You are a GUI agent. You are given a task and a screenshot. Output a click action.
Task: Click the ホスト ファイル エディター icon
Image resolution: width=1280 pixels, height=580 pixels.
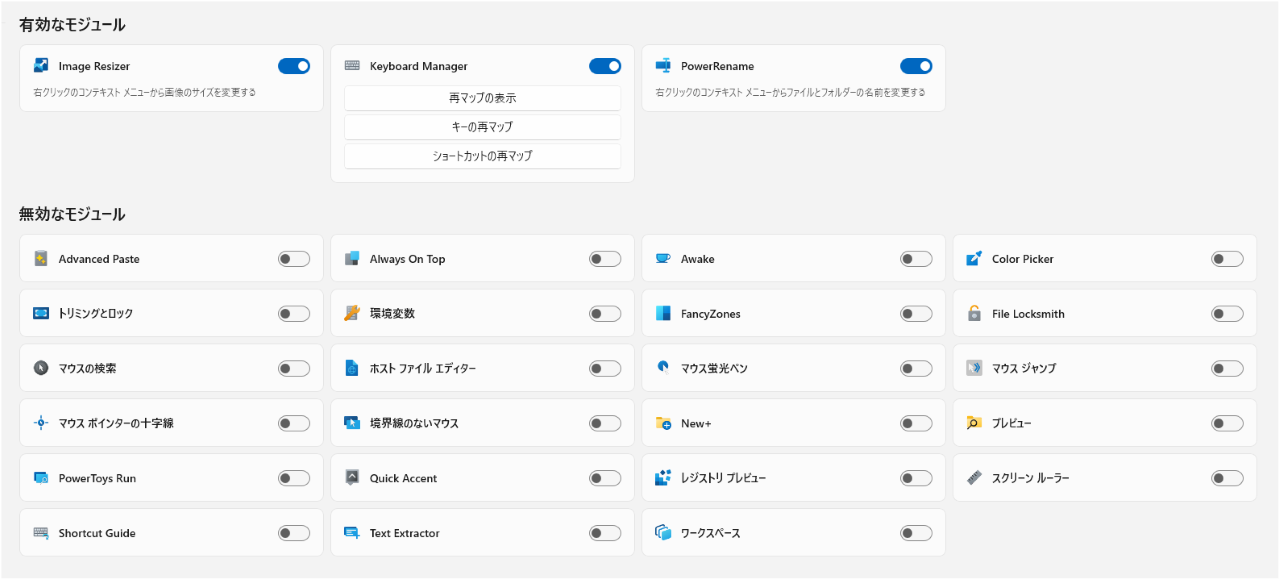352,368
